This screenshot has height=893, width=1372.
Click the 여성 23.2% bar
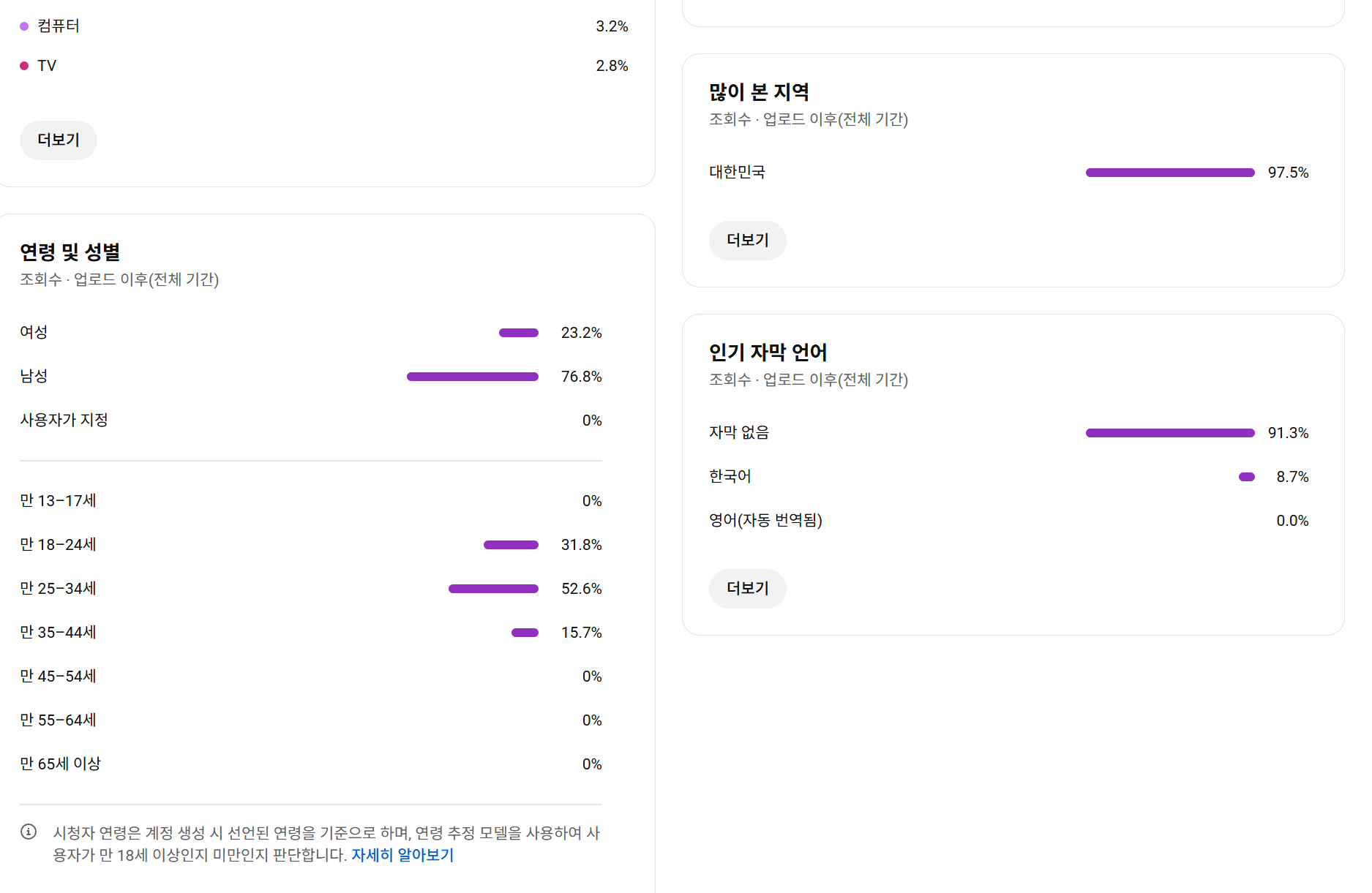519,333
